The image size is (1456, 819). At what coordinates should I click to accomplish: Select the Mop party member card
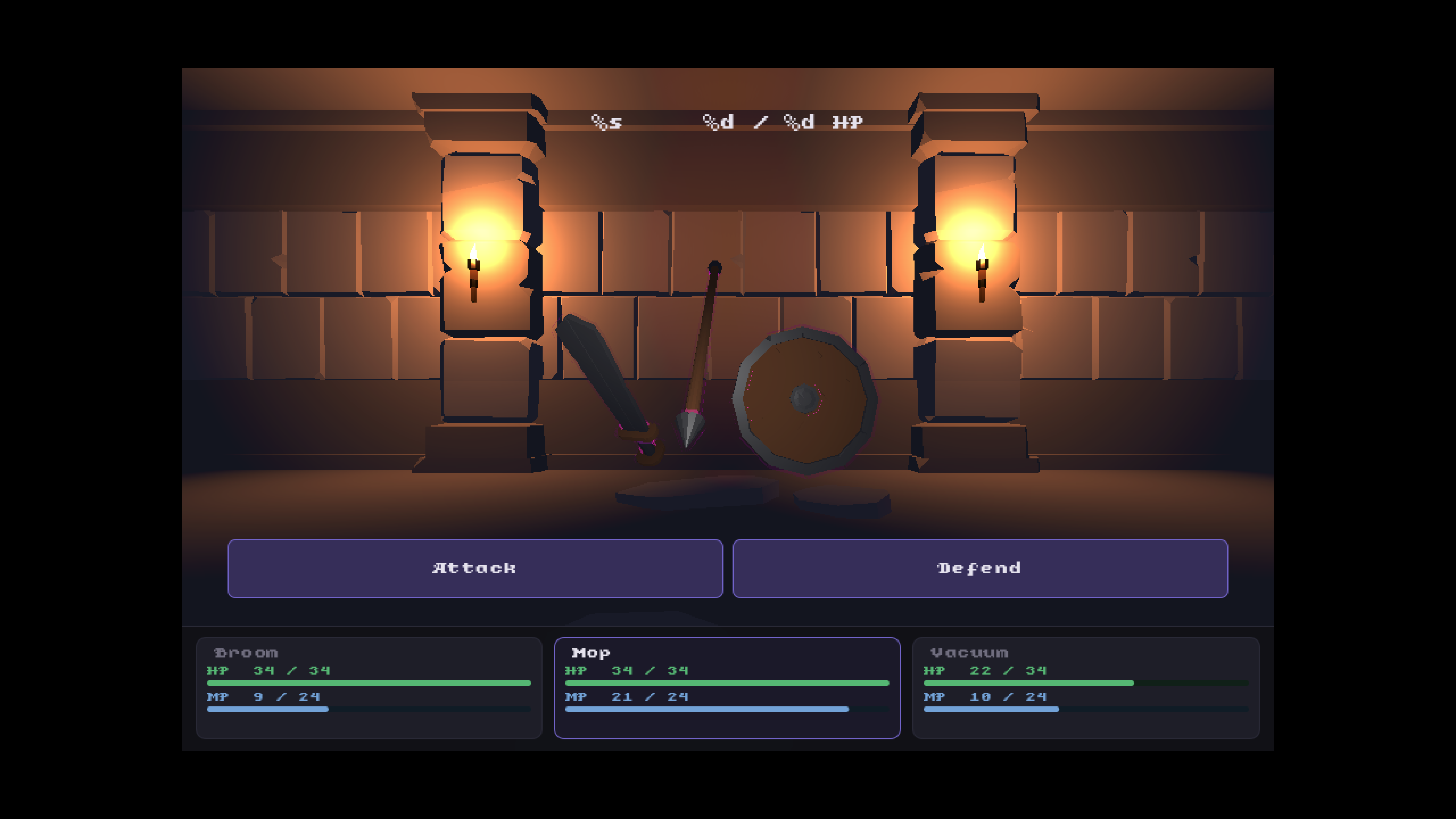(727, 687)
